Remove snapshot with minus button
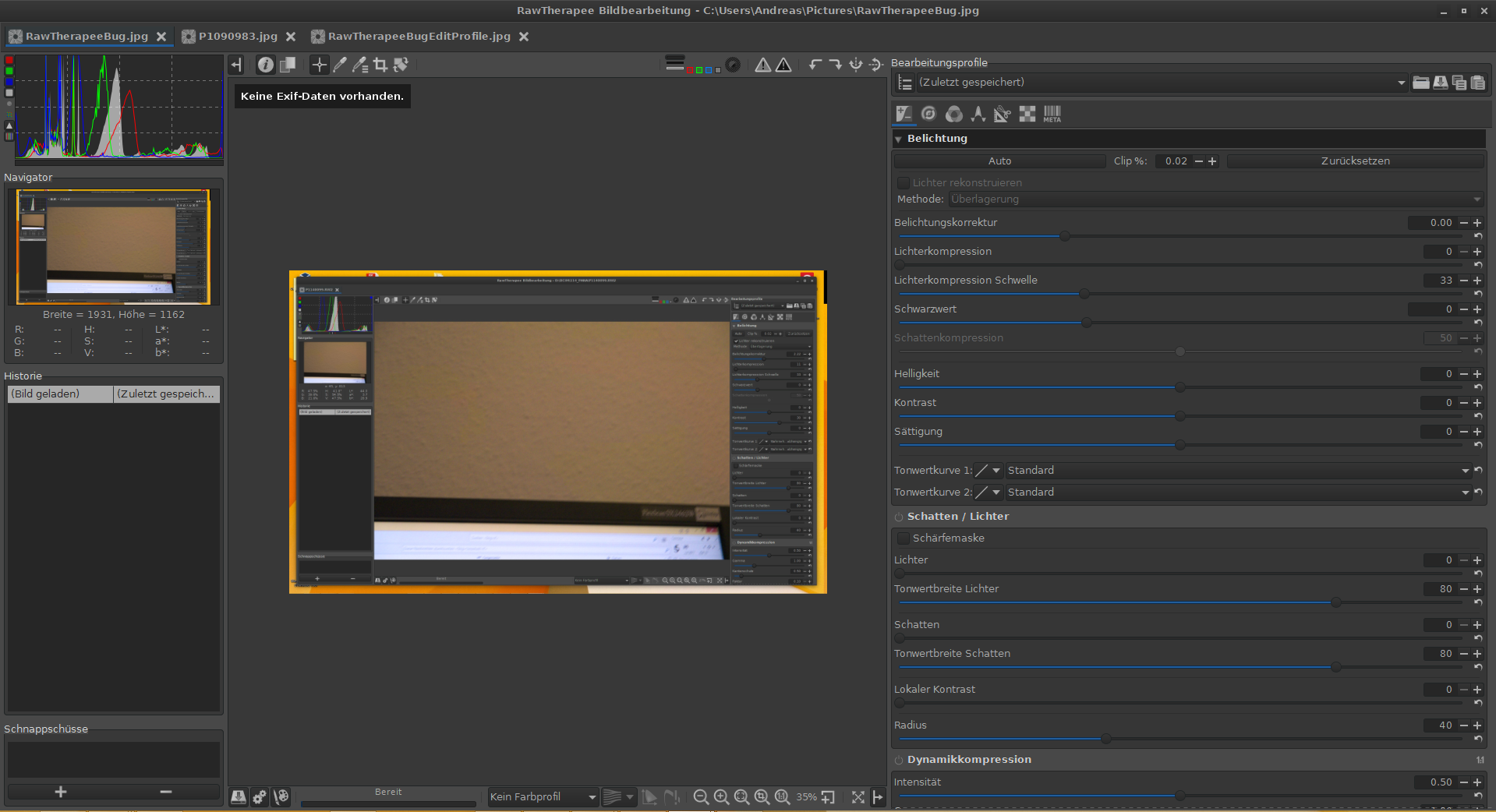 (166, 792)
